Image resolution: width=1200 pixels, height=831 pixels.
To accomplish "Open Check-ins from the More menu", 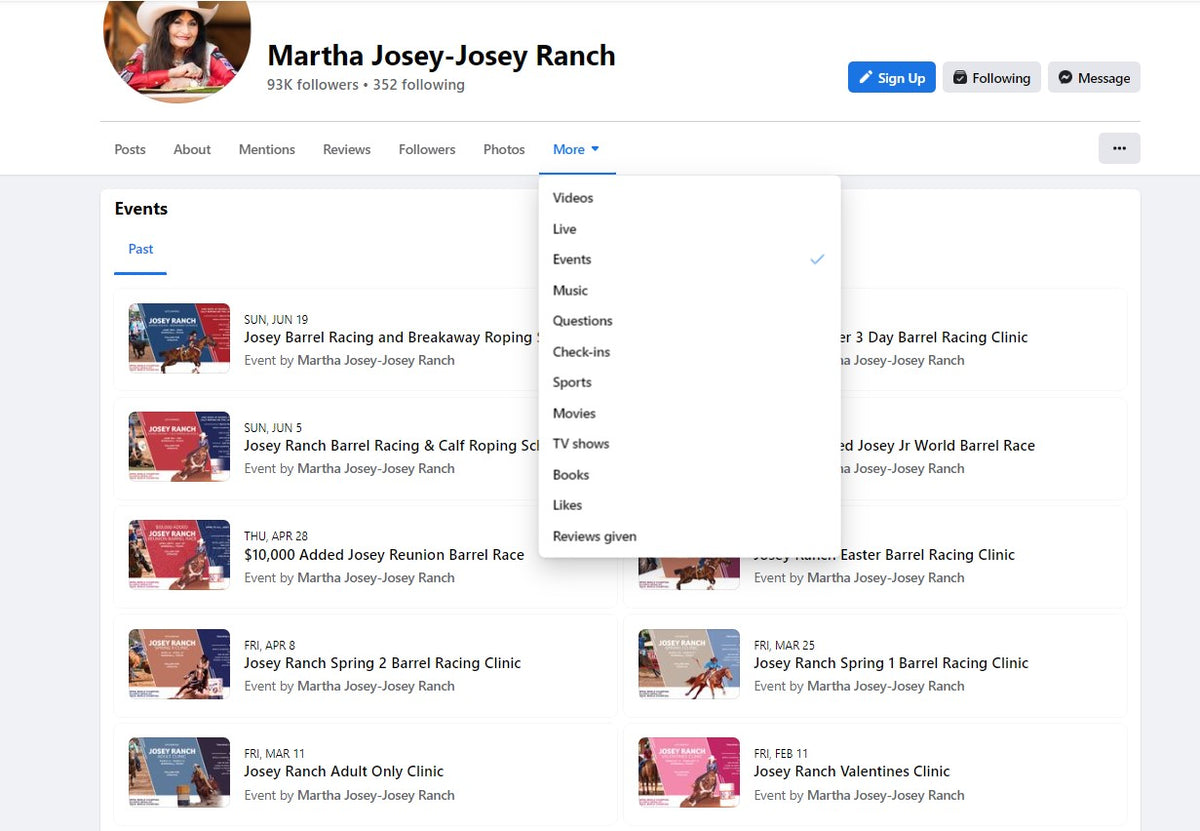I will pyautogui.click(x=689, y=352).
